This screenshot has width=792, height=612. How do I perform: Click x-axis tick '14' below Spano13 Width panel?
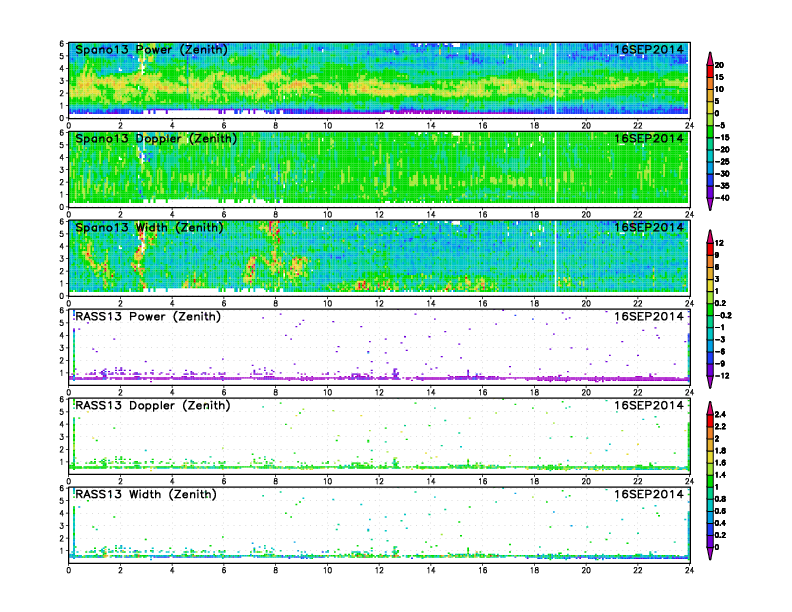[431, 303]
